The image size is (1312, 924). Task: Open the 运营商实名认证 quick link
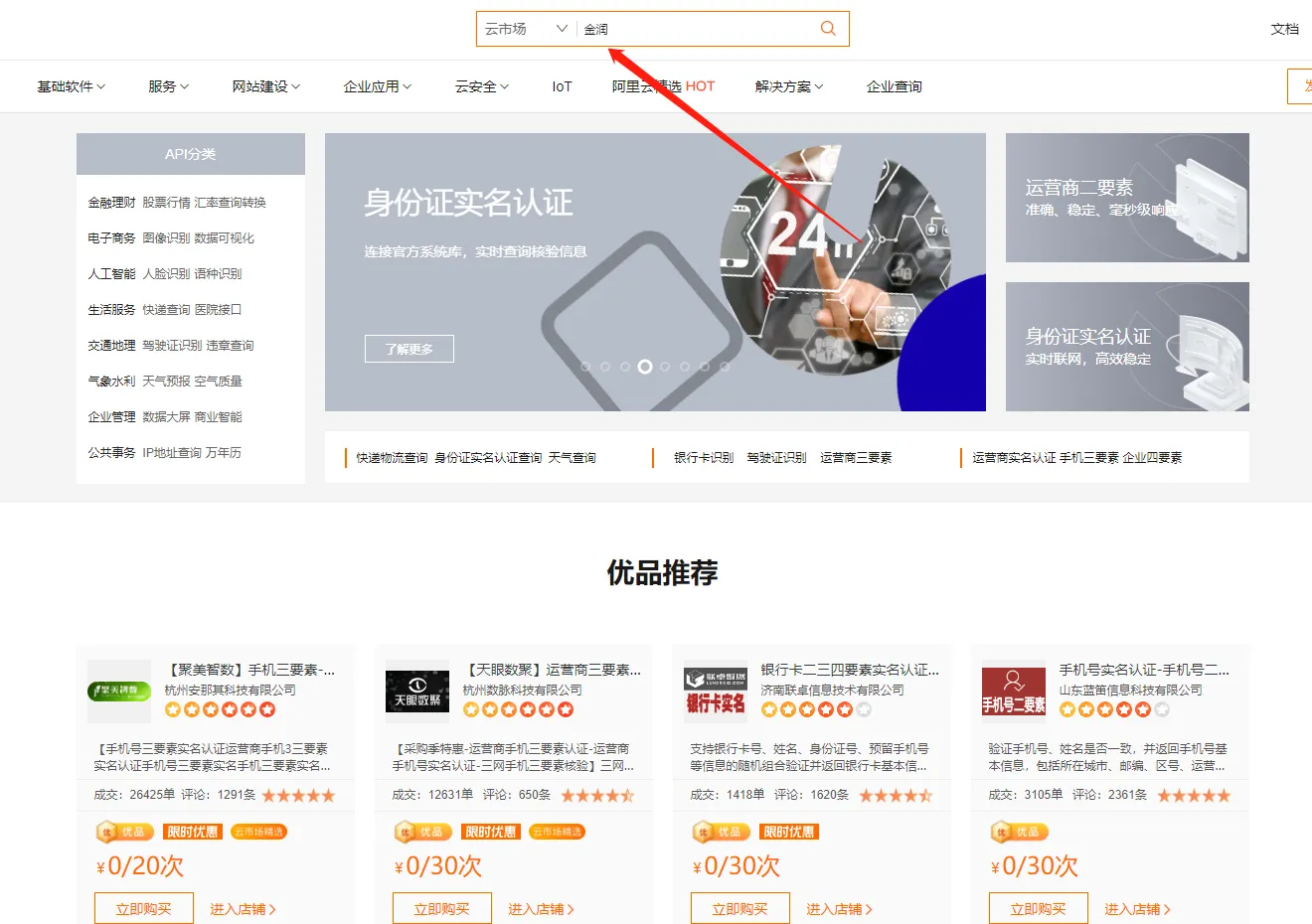coord(1014,458)
